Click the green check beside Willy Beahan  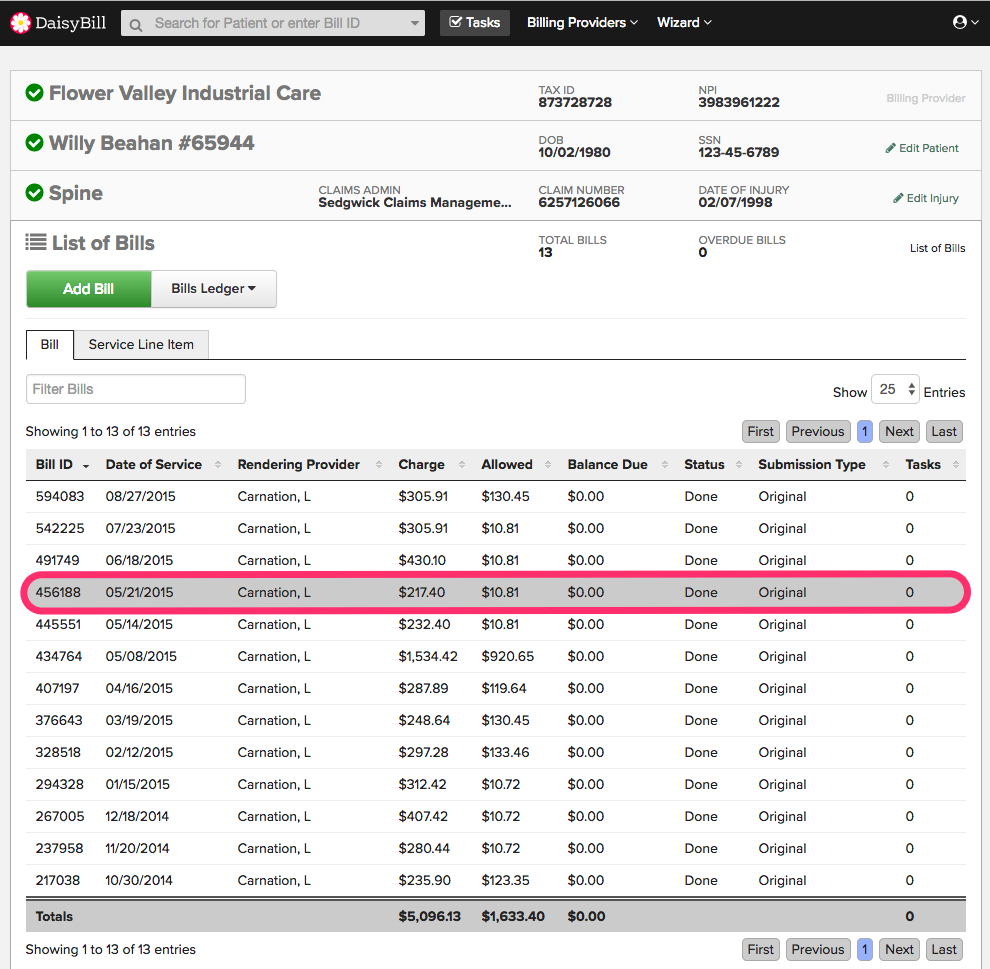point(34,143)
